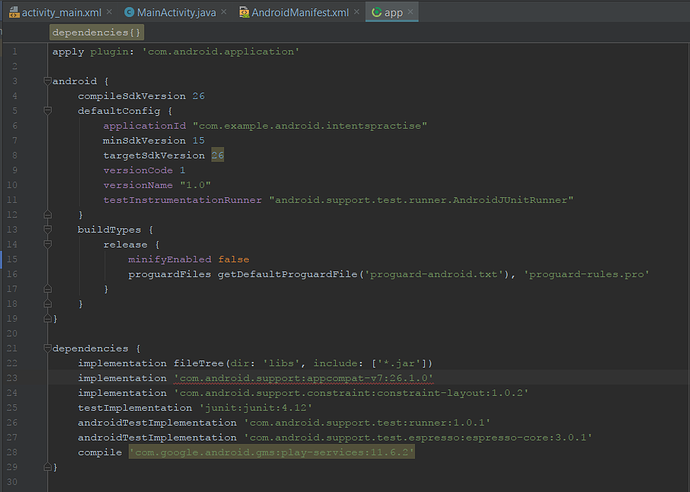Click fold end marker on line 17

pyautogui.click(x=48, y=289)
